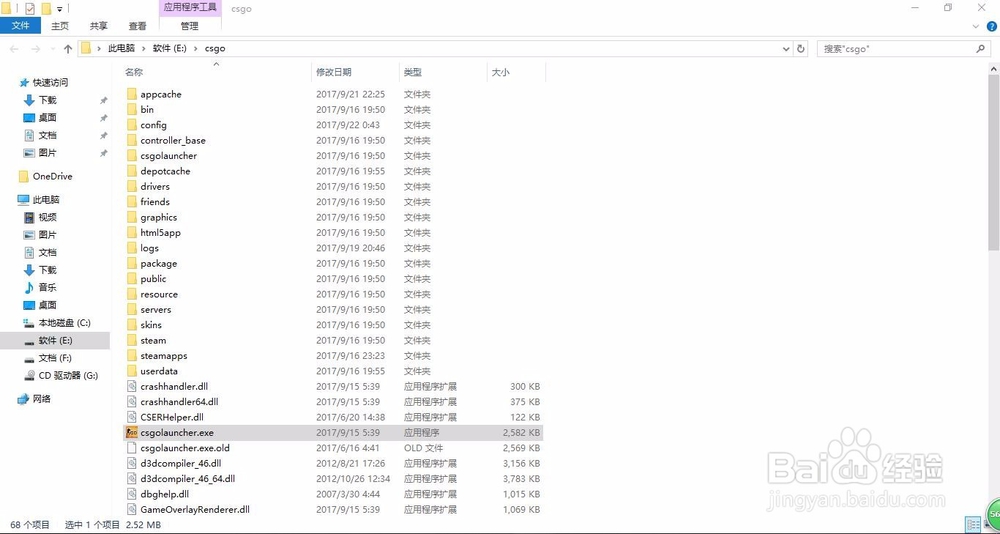Click the crashhandler.dll file icon
Viewport: 1000px width, 534px height.
click(131, 386)
